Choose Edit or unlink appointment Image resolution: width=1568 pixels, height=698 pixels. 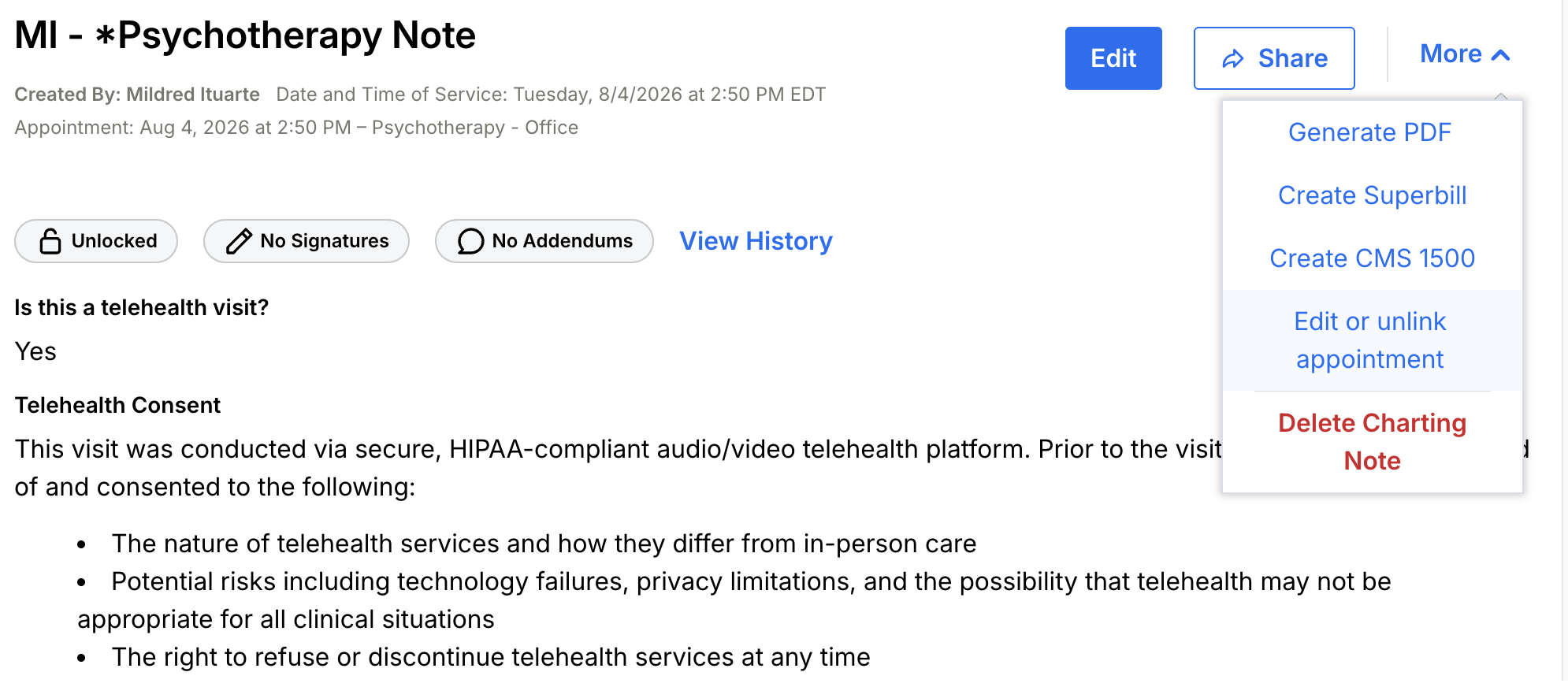coord(1372,340)
